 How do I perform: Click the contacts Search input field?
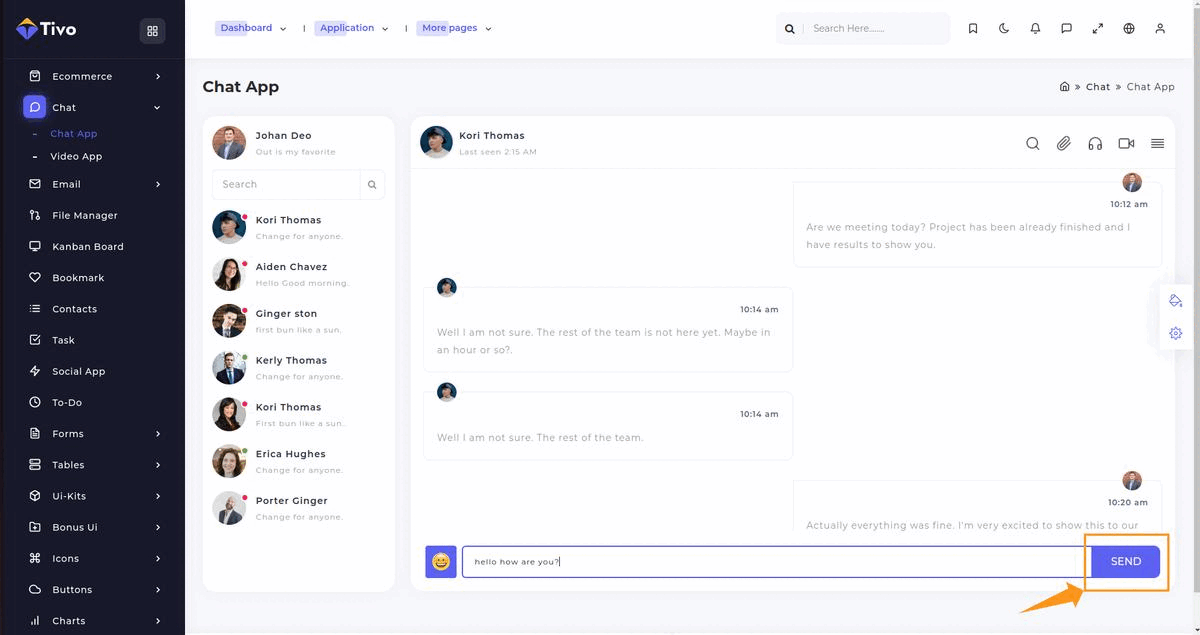[286, 185]
